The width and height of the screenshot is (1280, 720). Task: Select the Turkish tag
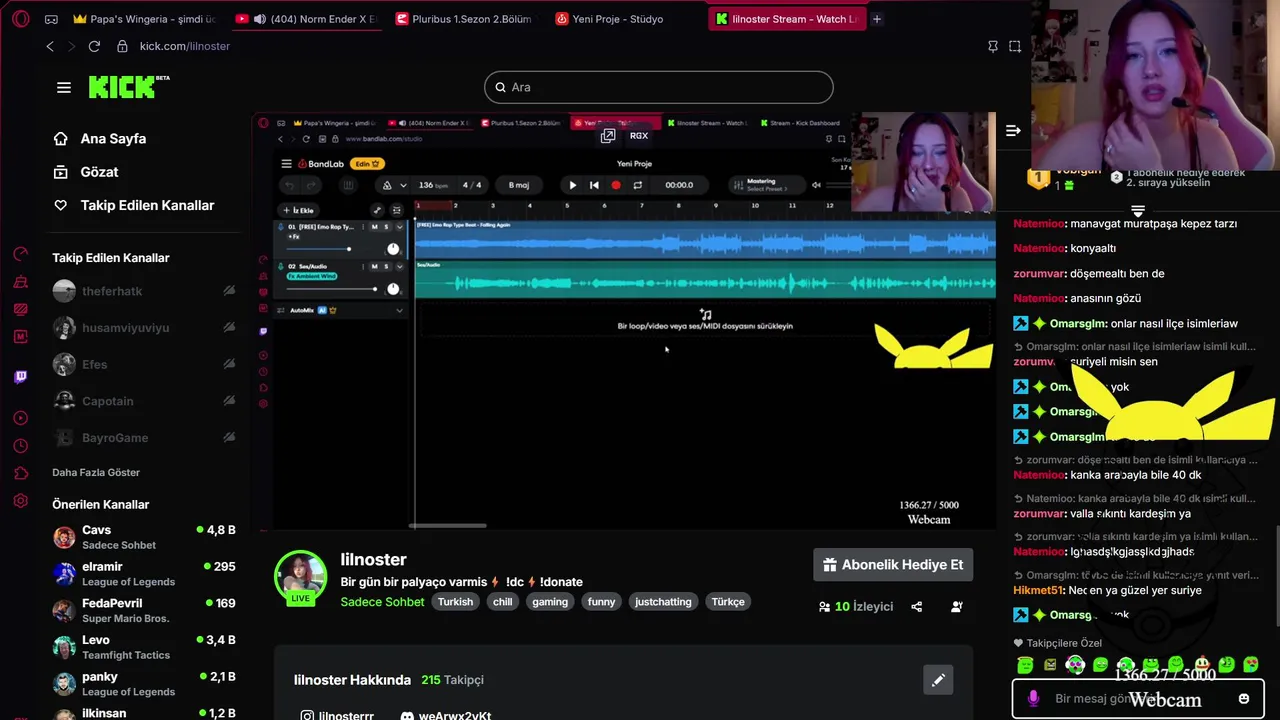coord(455,602)
